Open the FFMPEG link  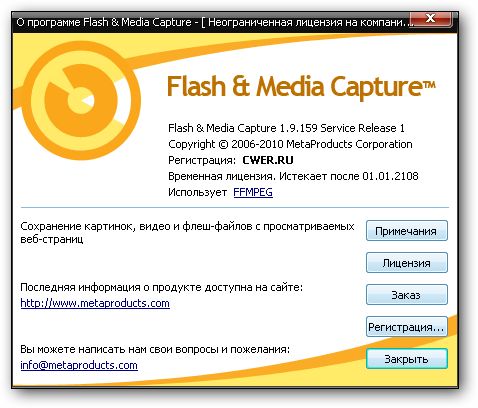click(x=253, y=192)
